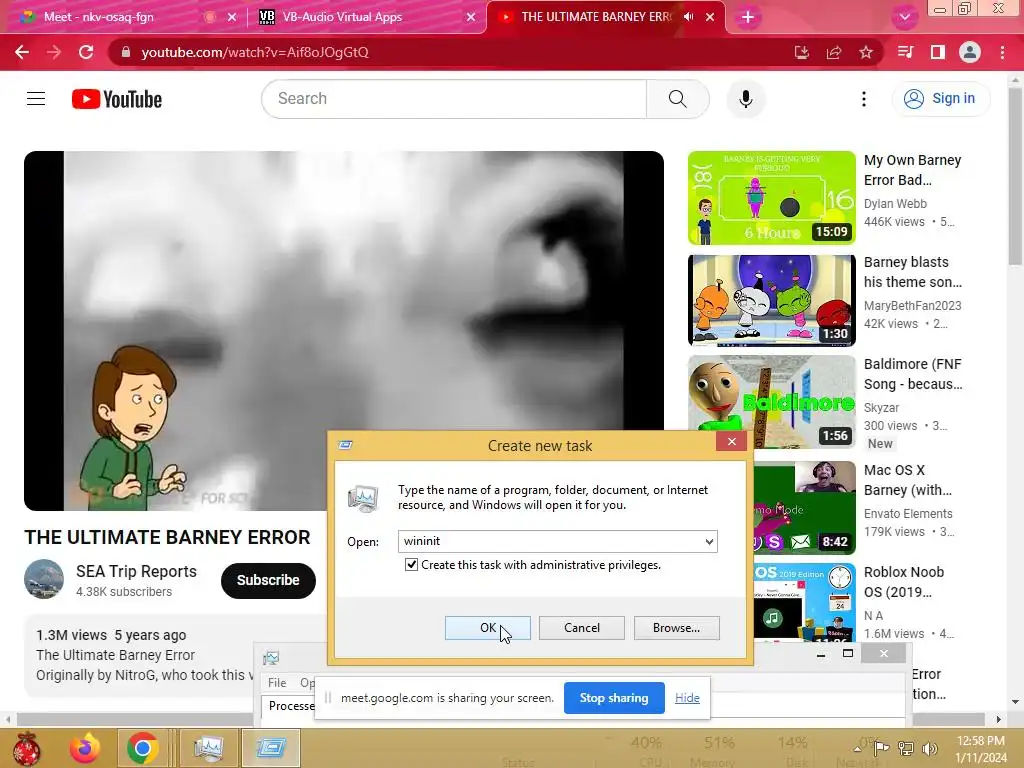Open the Chrome tab search dropdown chevron
This screenshot has width=1024, height=768.
904,17
